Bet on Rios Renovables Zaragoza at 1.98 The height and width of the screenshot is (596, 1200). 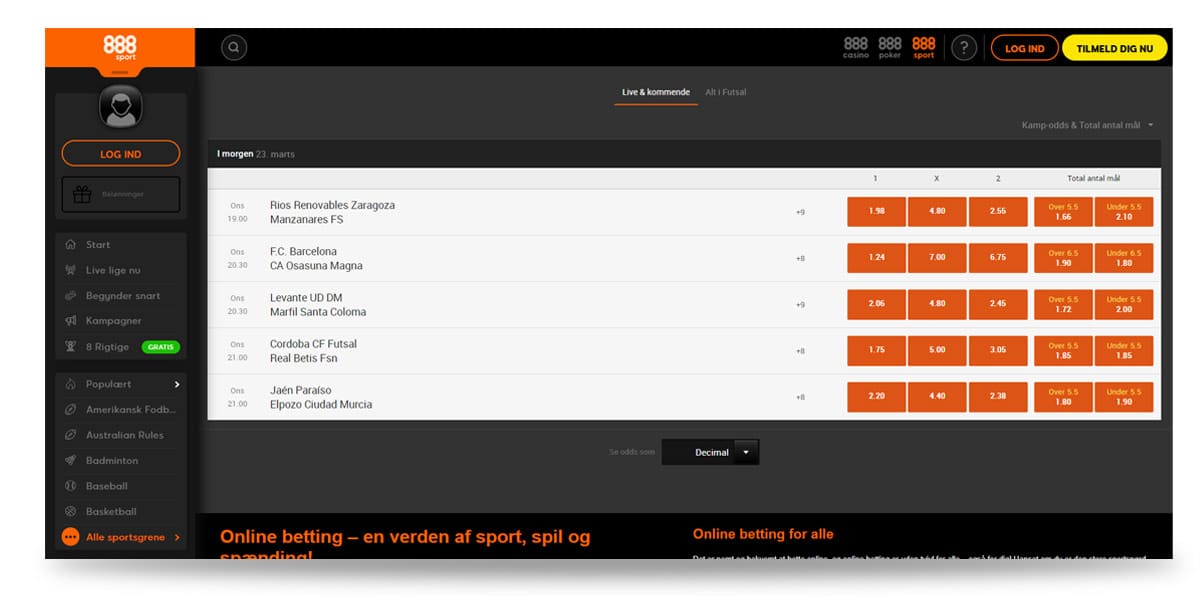[876, 212]
